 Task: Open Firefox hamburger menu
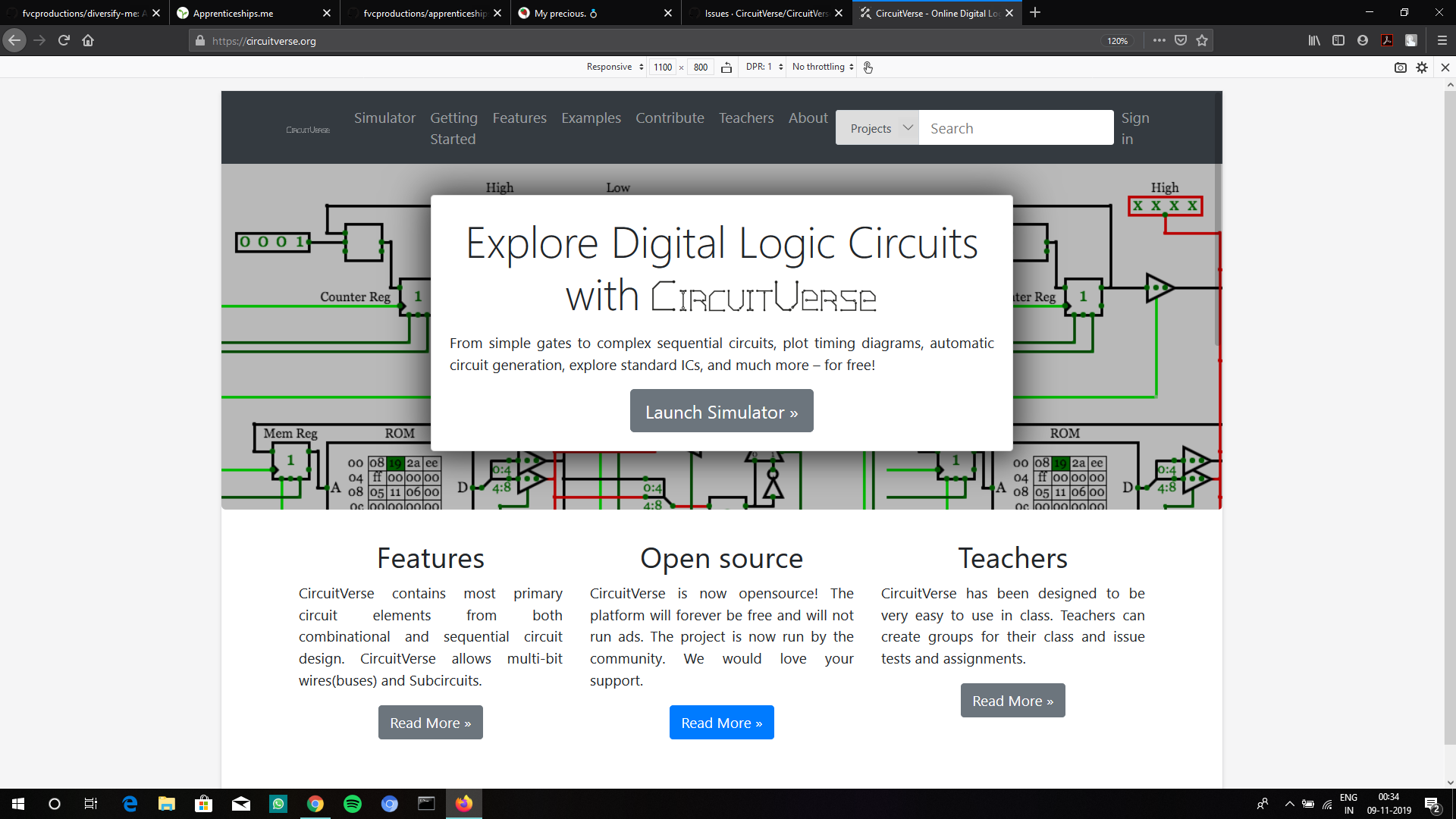point(1442,40)
